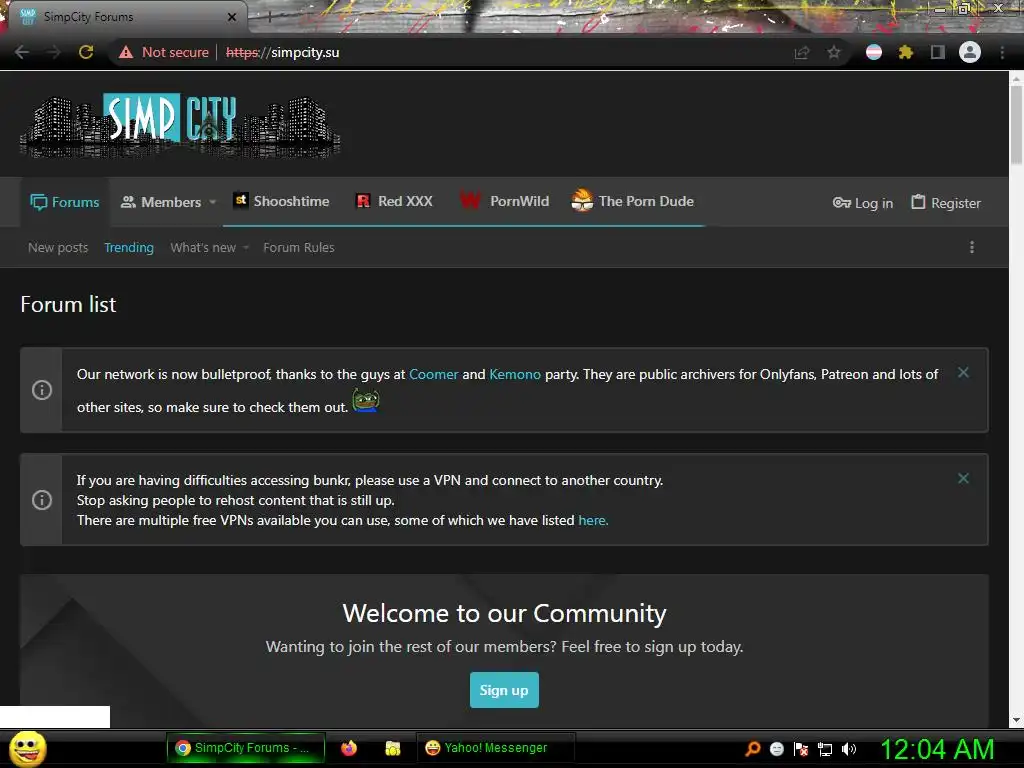Viewport: 1024px width, 768px height.
Task: Open the Chrome three-dot menu
Action: coord(1002,52)
